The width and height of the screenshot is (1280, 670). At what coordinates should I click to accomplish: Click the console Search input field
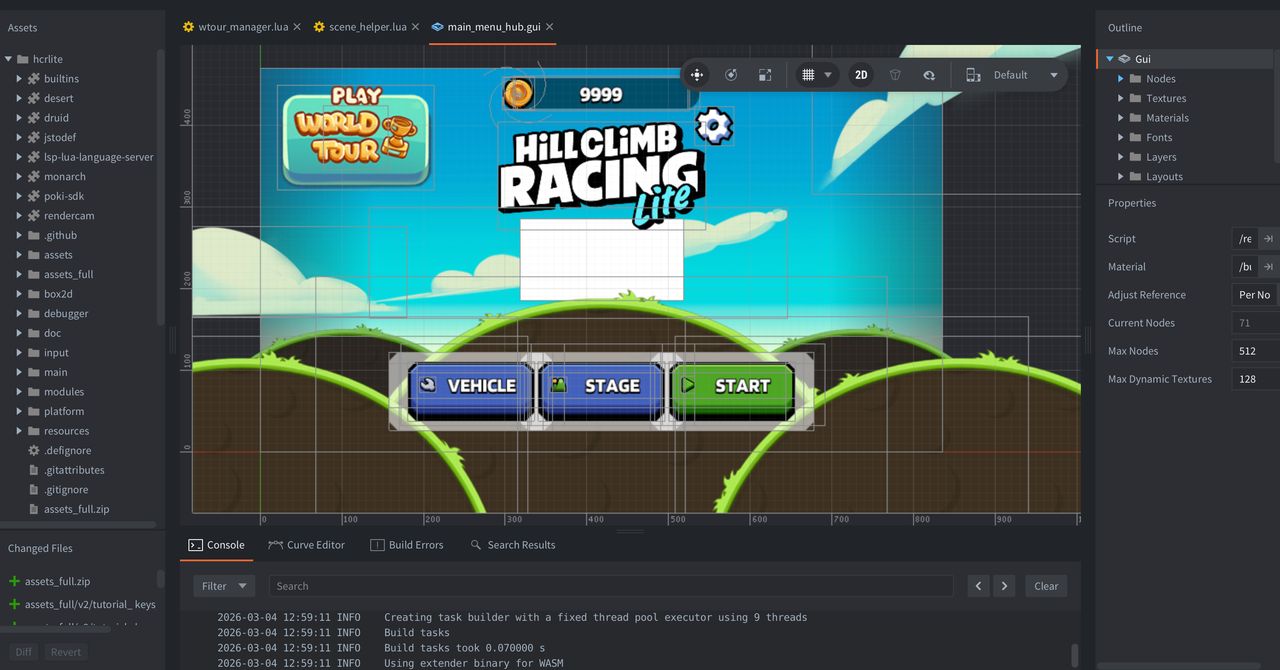click(610, 586)
